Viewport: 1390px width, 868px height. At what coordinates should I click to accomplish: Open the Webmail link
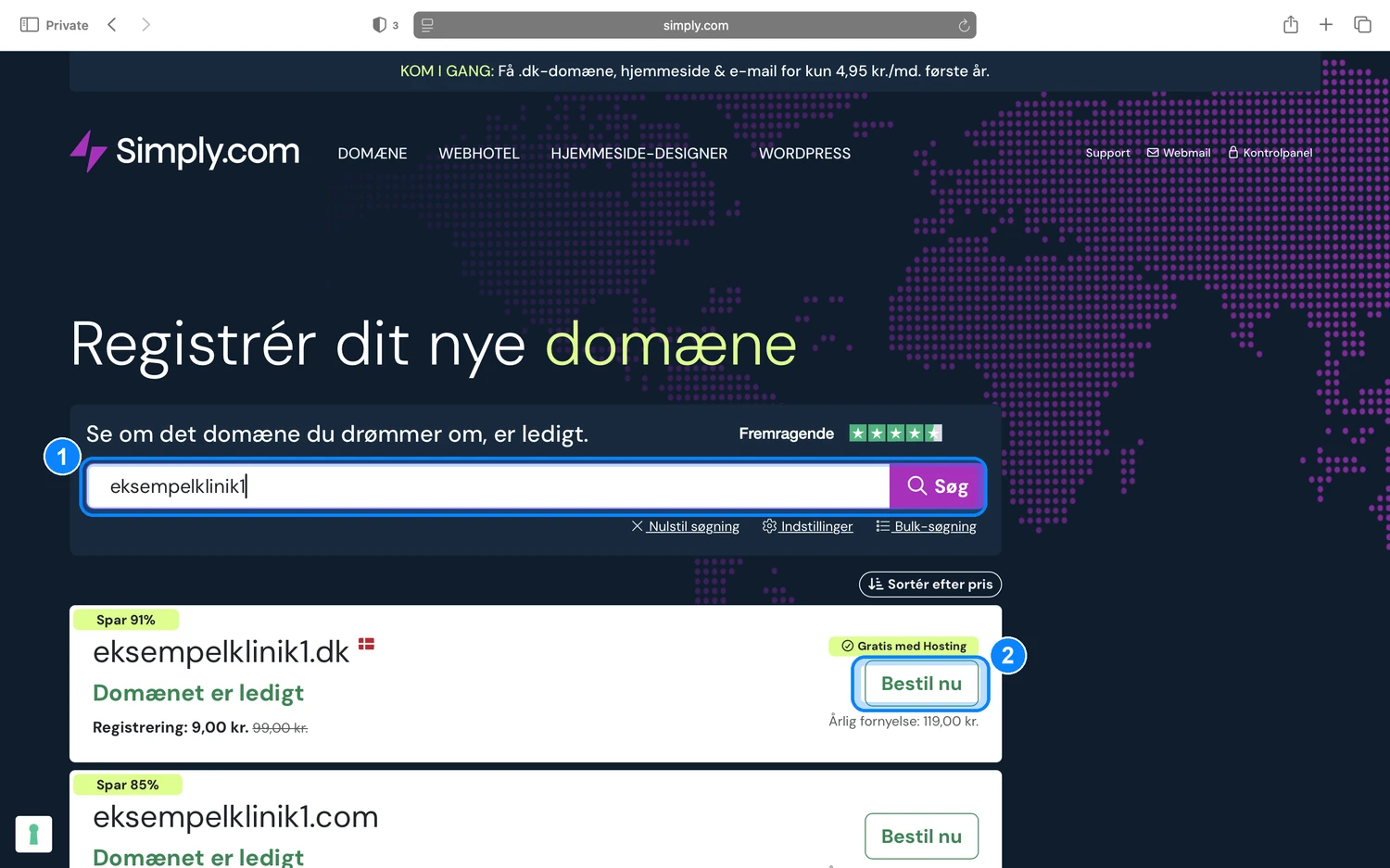click(x=1179, y=153)
